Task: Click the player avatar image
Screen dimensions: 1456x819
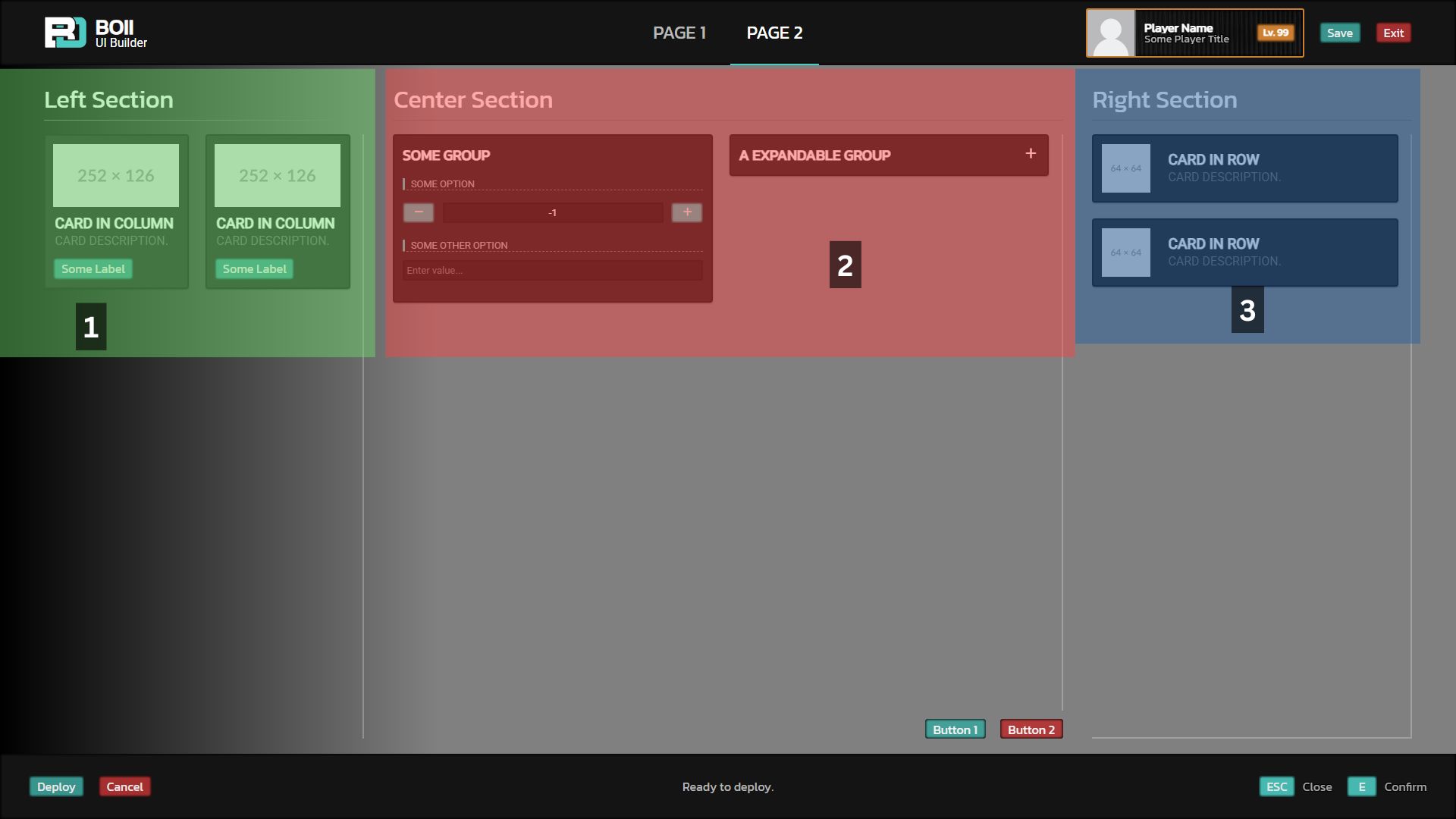Action: click(x=1111, y=33)
